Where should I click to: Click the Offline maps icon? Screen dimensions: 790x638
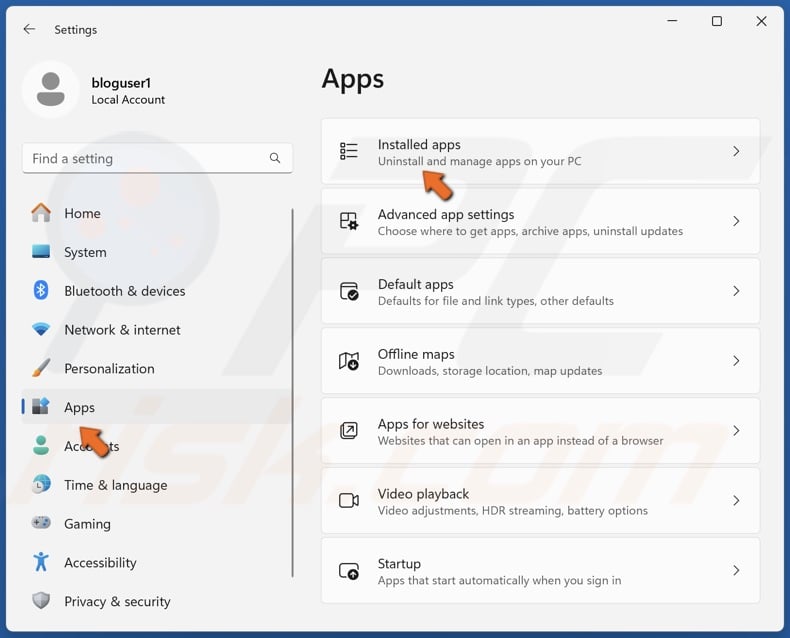pos(349,361)
